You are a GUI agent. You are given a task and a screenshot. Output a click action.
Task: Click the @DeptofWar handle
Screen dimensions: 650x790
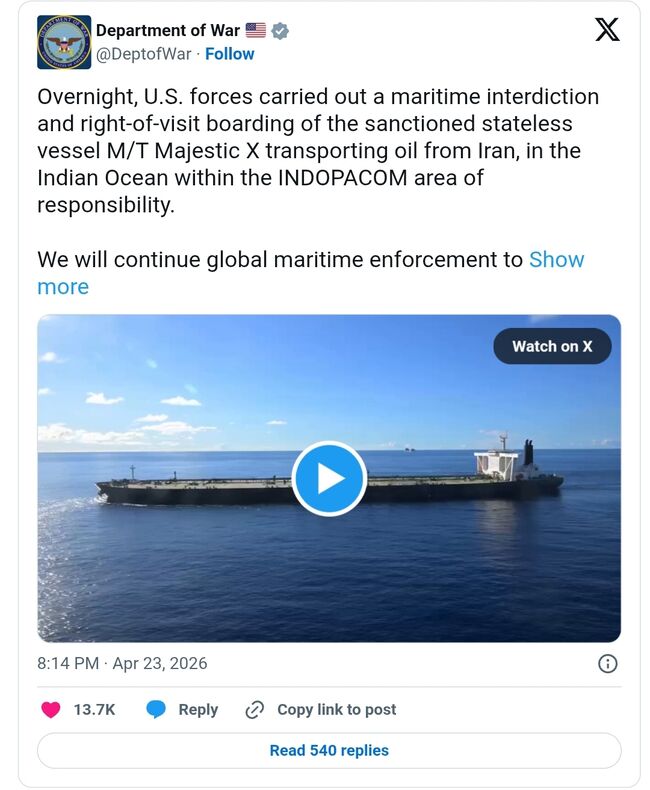pos(143,54)
